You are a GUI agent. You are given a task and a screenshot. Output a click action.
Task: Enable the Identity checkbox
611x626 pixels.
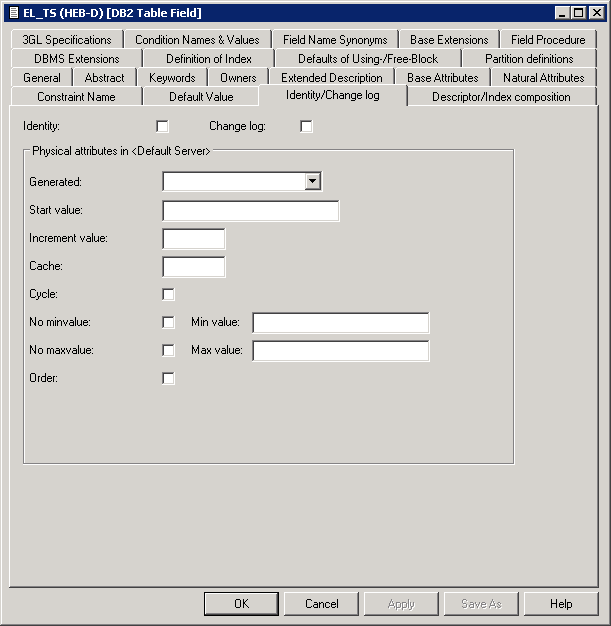[x=163, y=126]
